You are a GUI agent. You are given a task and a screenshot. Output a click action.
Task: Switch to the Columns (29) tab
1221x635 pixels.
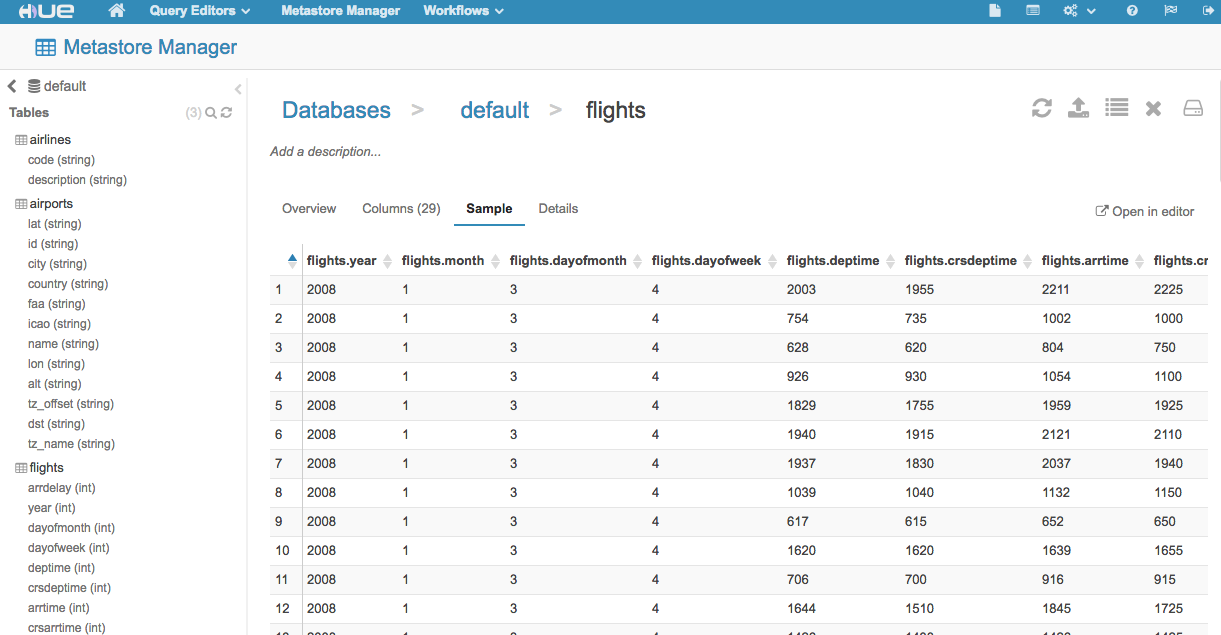point(401,209)
